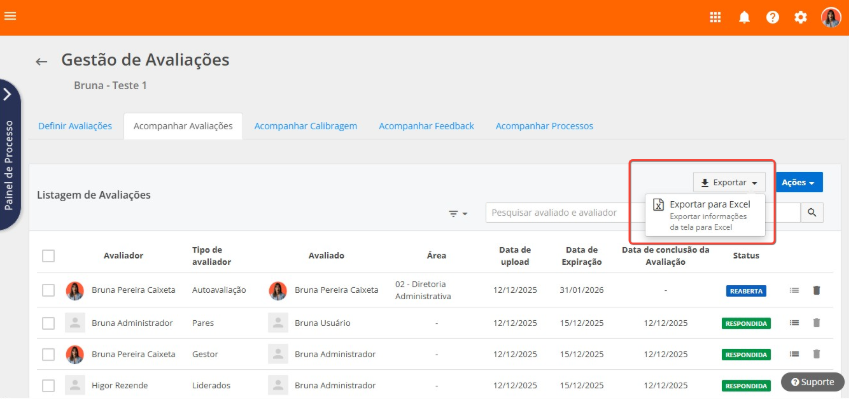Switch to Acompanhar Processos tab
849x399 pixels.
(544, 126)
